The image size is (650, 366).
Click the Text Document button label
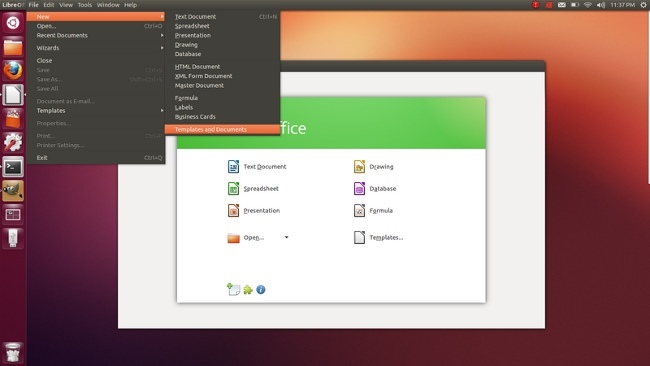[265, 167]
